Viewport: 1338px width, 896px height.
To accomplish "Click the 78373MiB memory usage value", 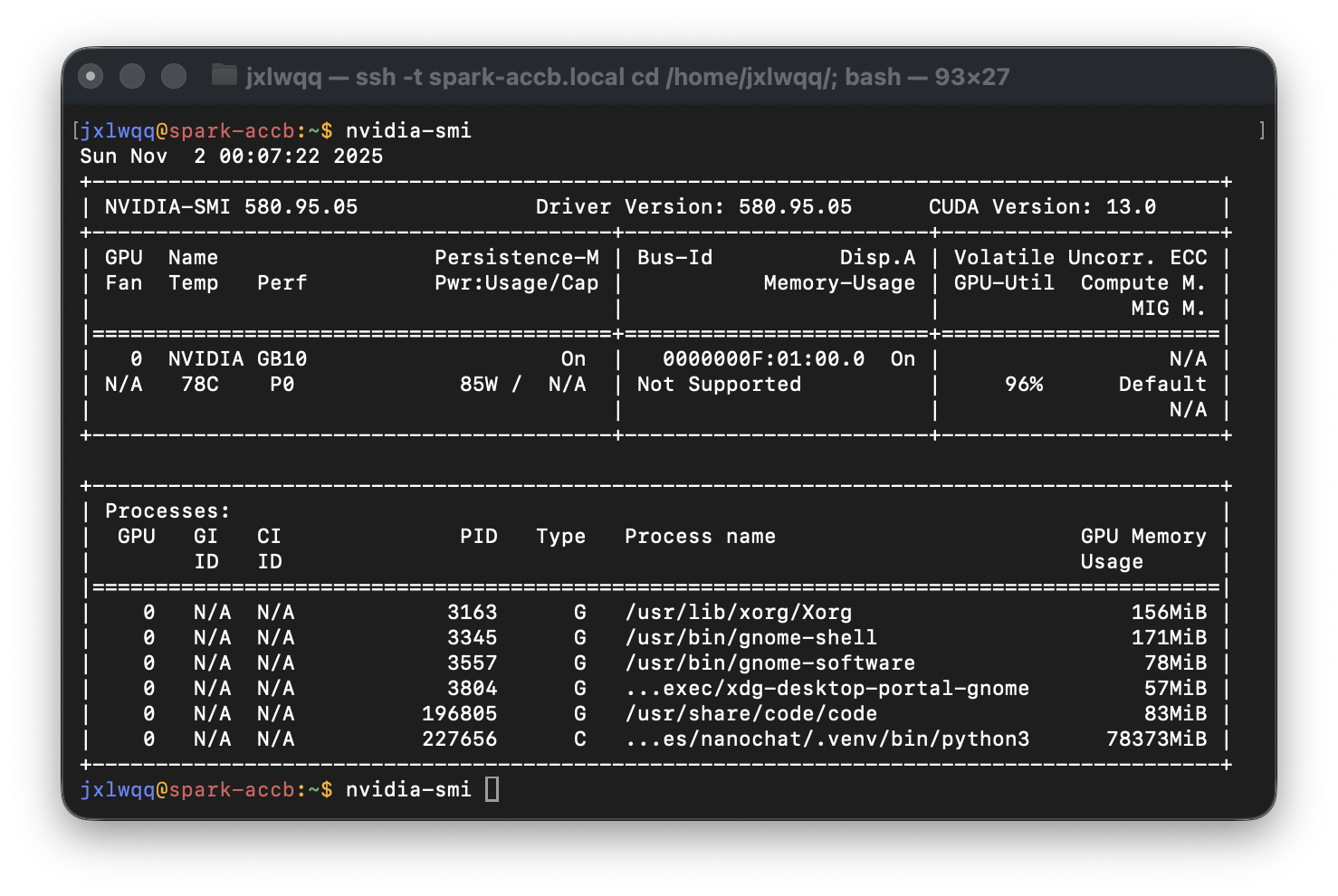I will point(1156,739).
